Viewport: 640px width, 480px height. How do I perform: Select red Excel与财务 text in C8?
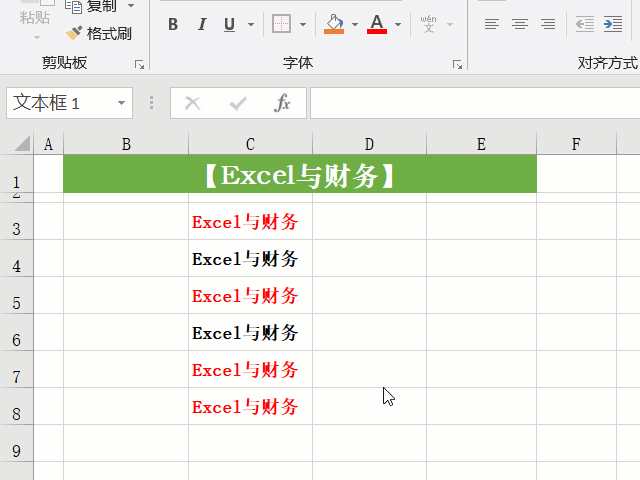click(245, 407)
